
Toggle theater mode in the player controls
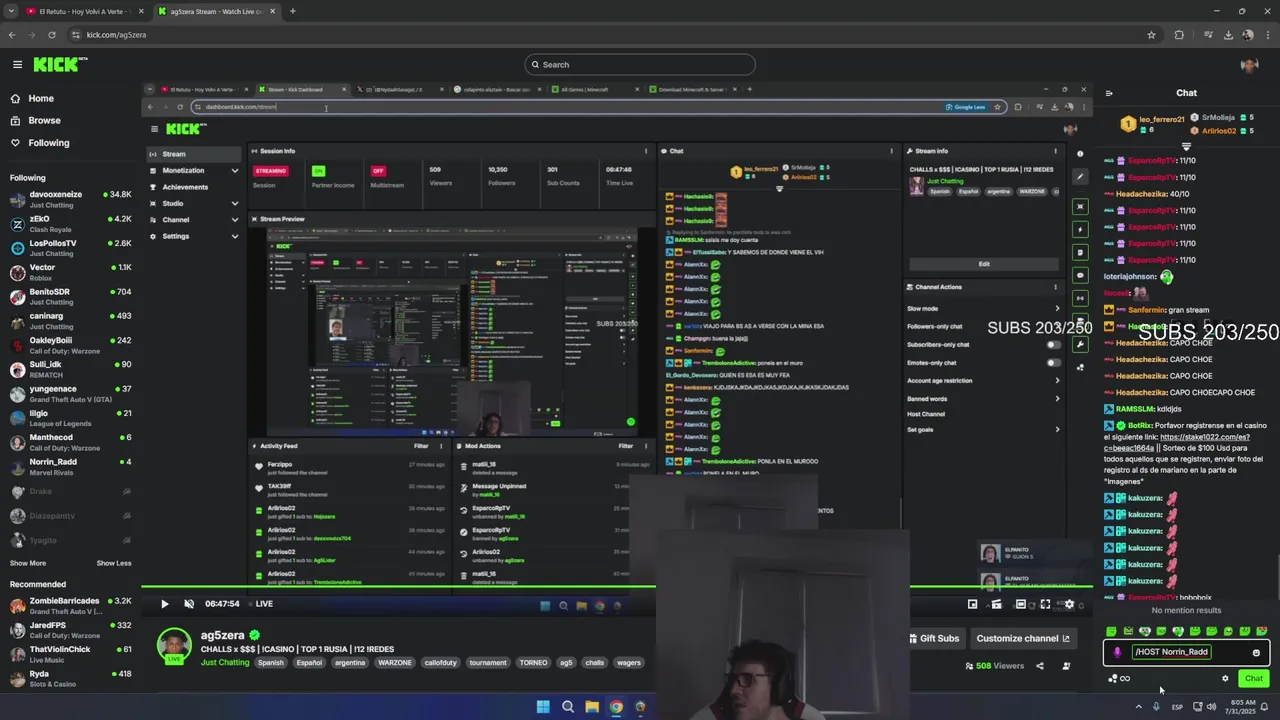click(1021, 604)
